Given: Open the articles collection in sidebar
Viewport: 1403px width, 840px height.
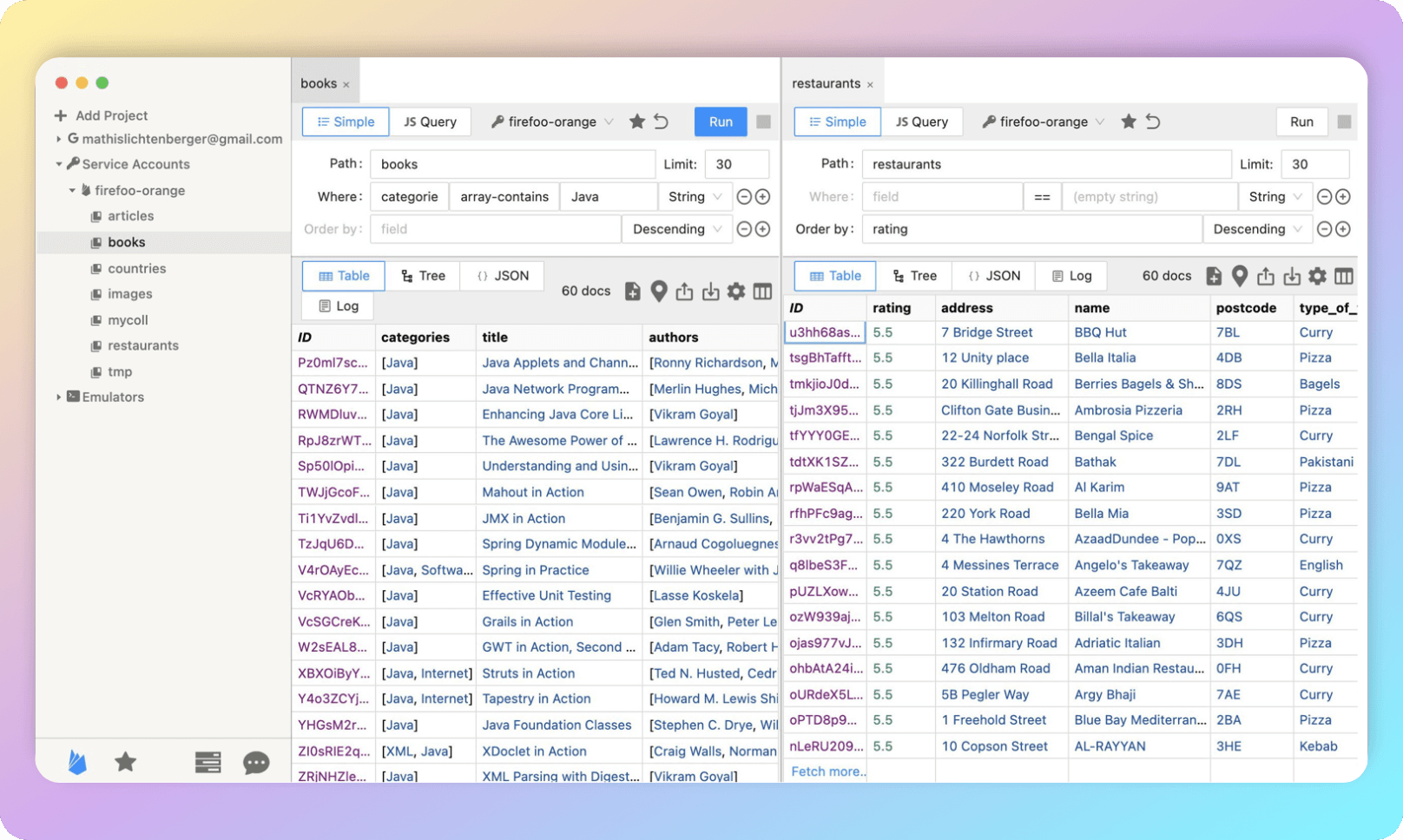Looking at the screenshot, I should (x=130, y=216).
